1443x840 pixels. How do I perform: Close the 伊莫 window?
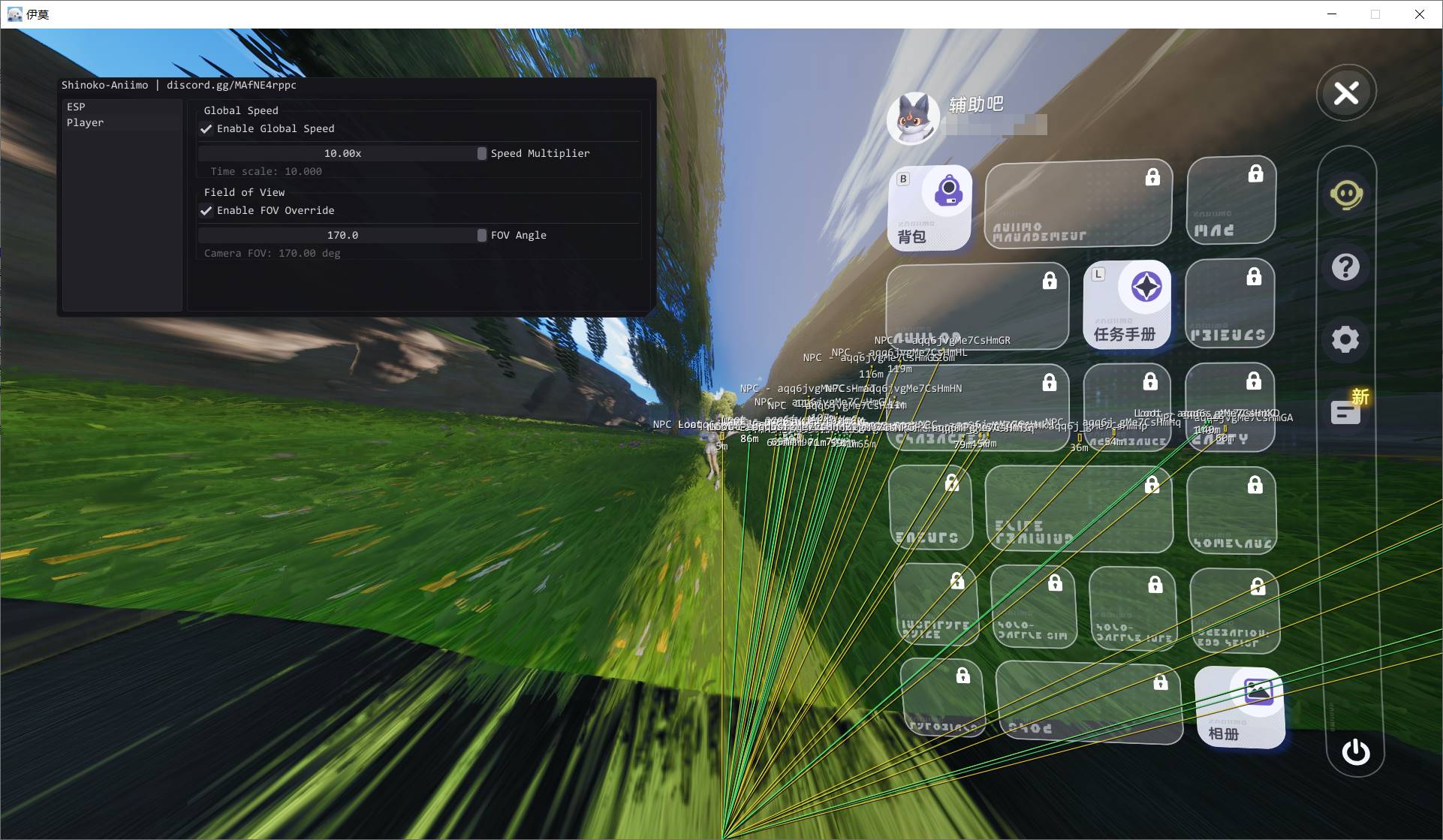point(1420,14)
